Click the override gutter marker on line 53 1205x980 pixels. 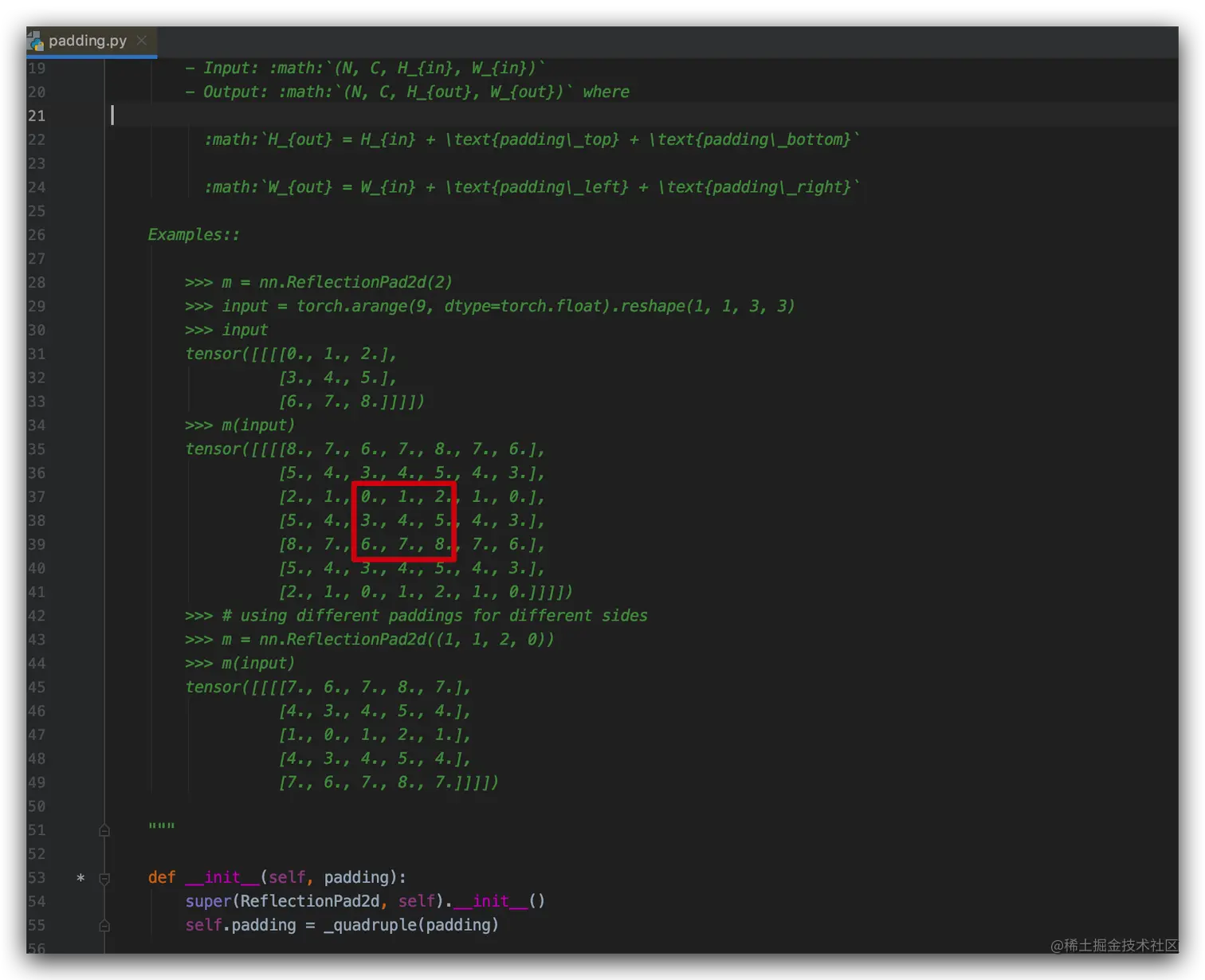click(80, 878)
